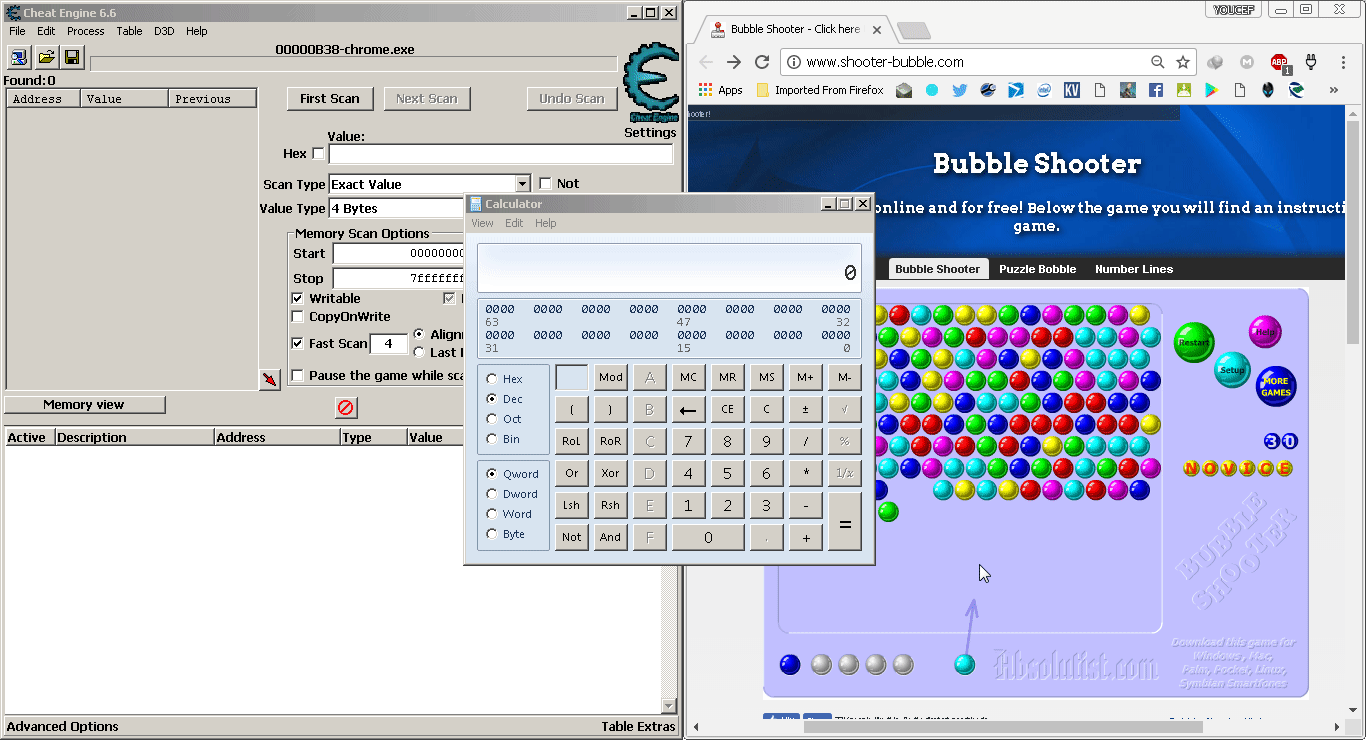Click the Adblock Plus icon in Chrome toolbar

(x=1281, y=60)
